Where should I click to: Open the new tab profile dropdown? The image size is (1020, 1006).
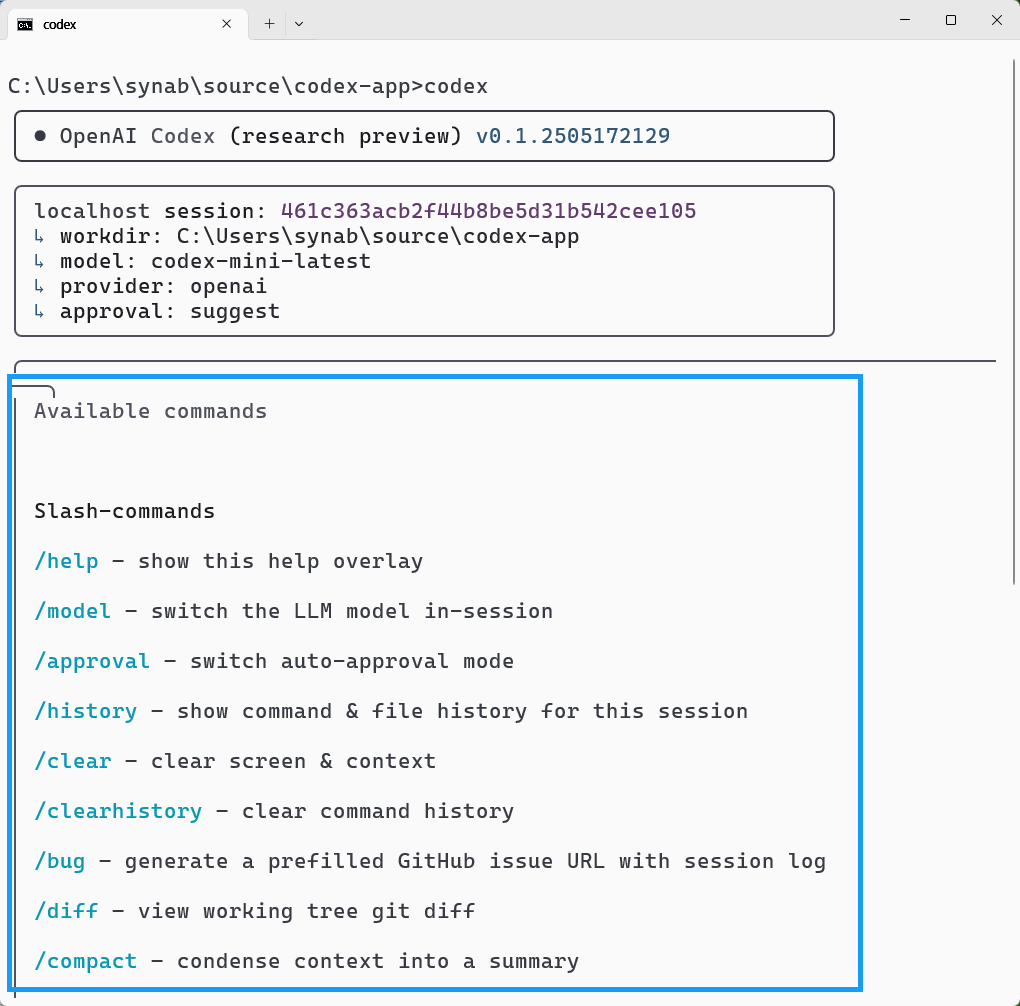299,24
